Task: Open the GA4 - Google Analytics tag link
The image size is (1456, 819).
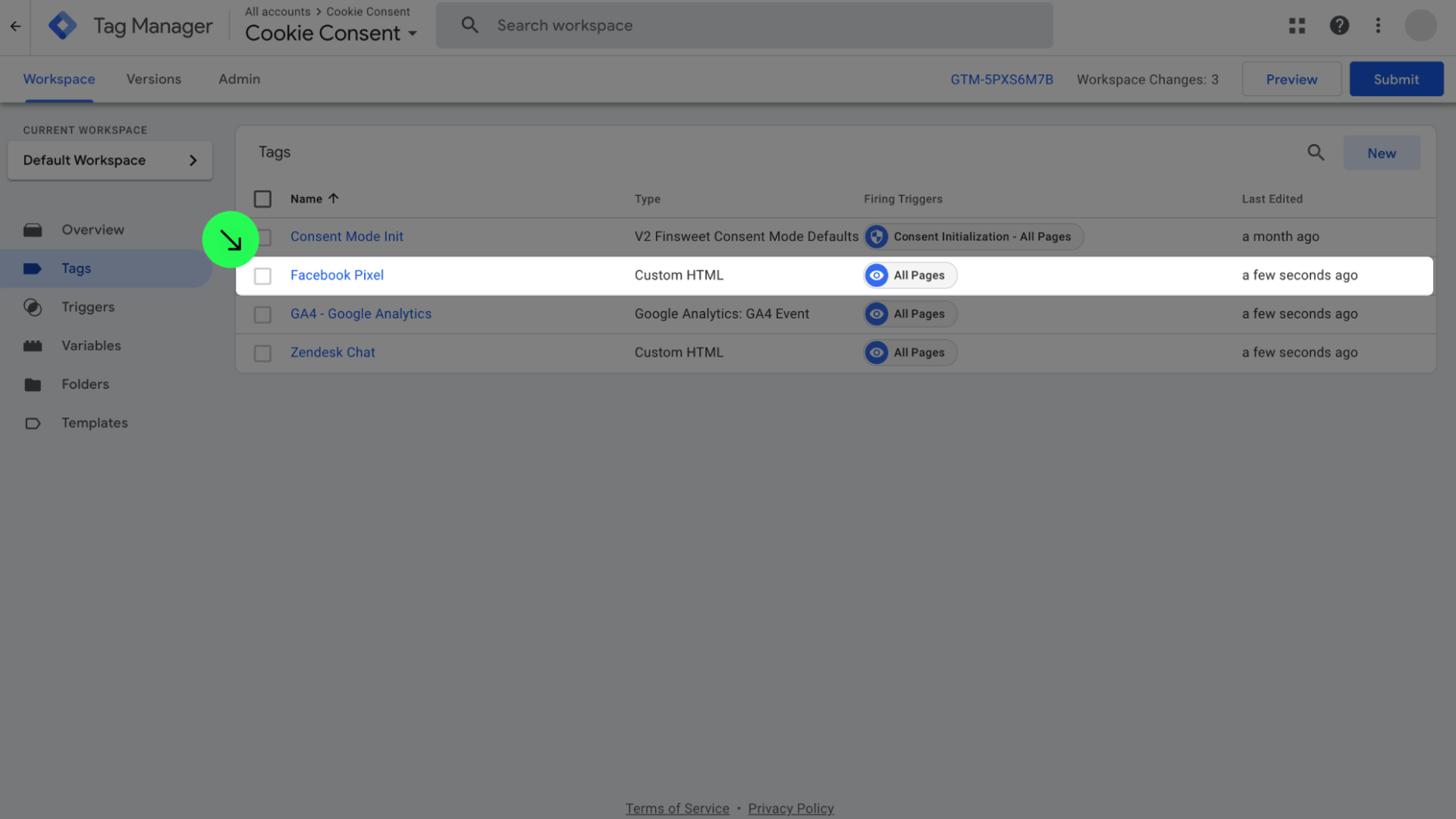Action: coord(360,314)
